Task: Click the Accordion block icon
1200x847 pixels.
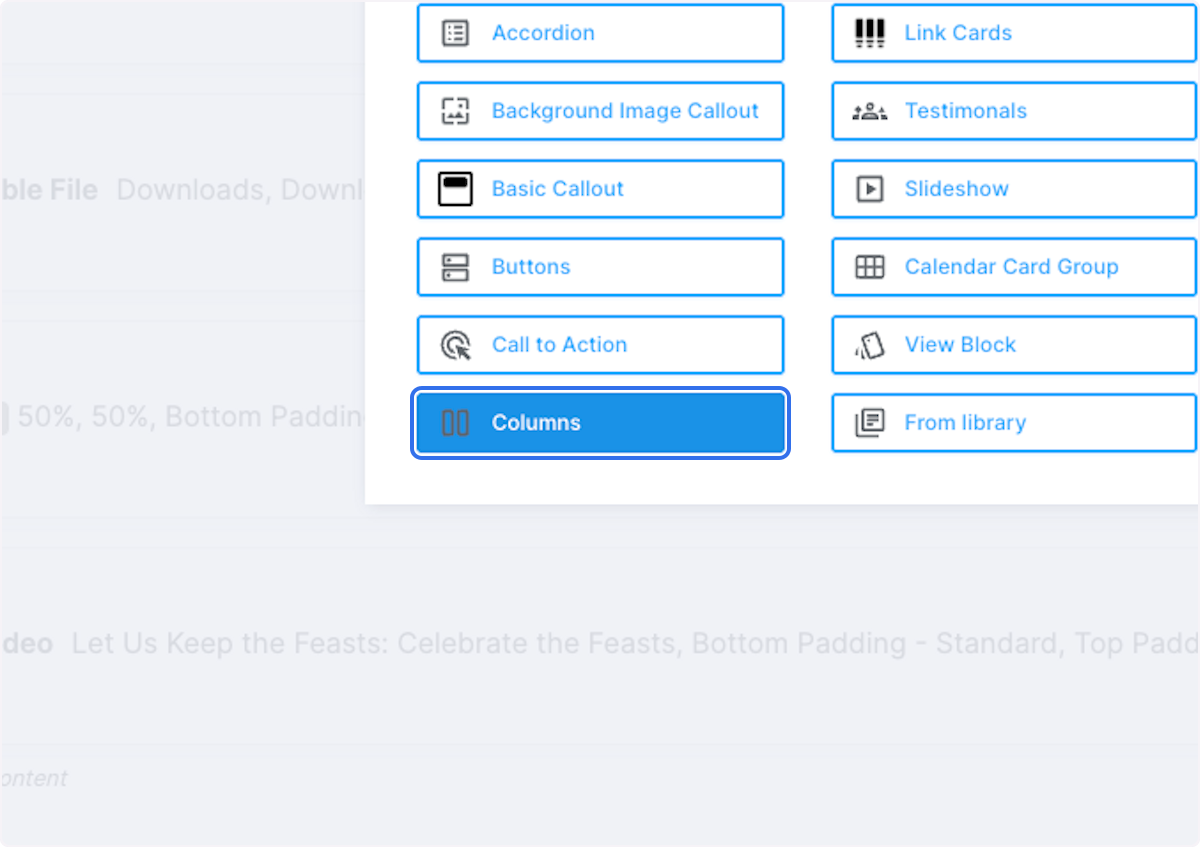Action: (x=457, y=32)
